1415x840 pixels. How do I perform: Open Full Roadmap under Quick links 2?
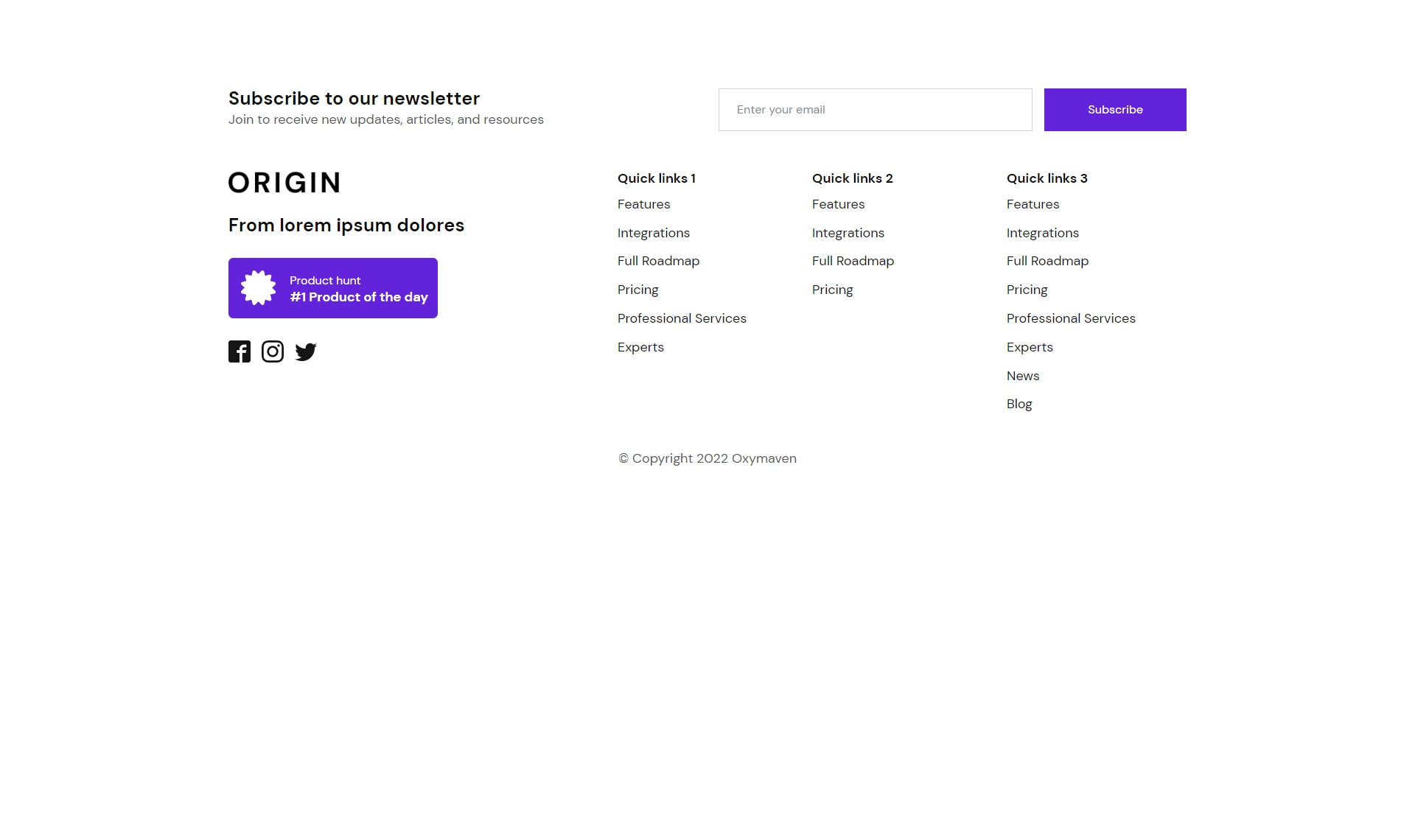pyautogui.click(x=853, y=261)
